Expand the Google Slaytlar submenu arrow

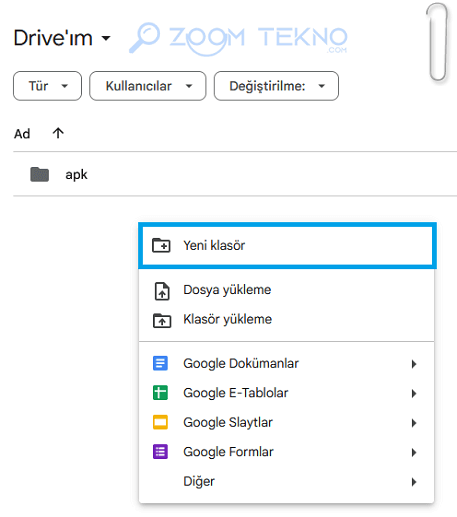[x=414, y=423]
